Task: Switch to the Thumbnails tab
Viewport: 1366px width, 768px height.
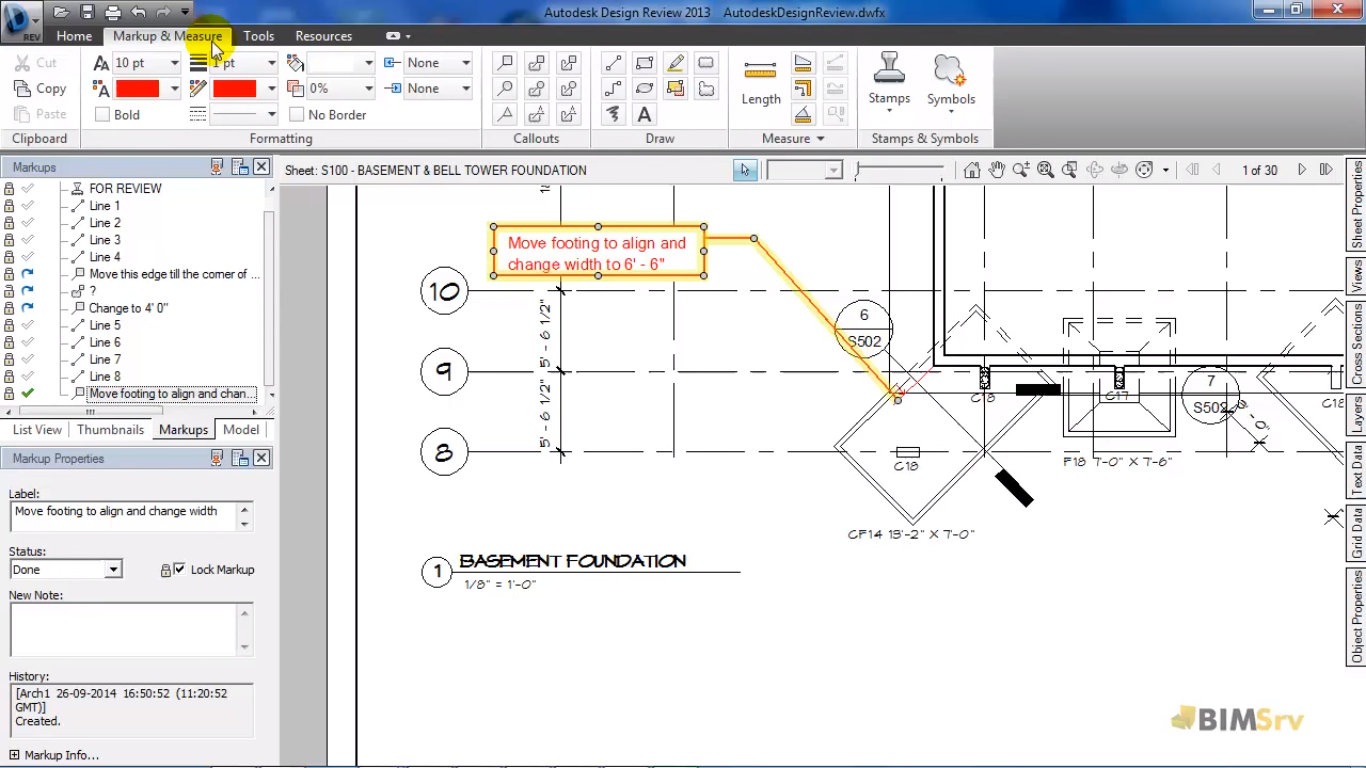Action: point(111,430)
